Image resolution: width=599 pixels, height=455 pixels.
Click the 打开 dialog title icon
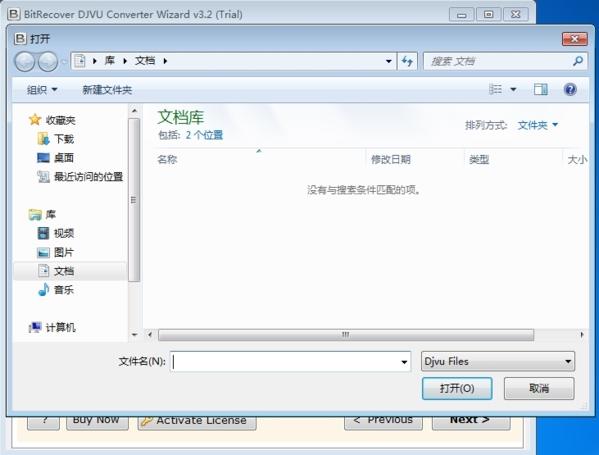(x=20, y=38)
